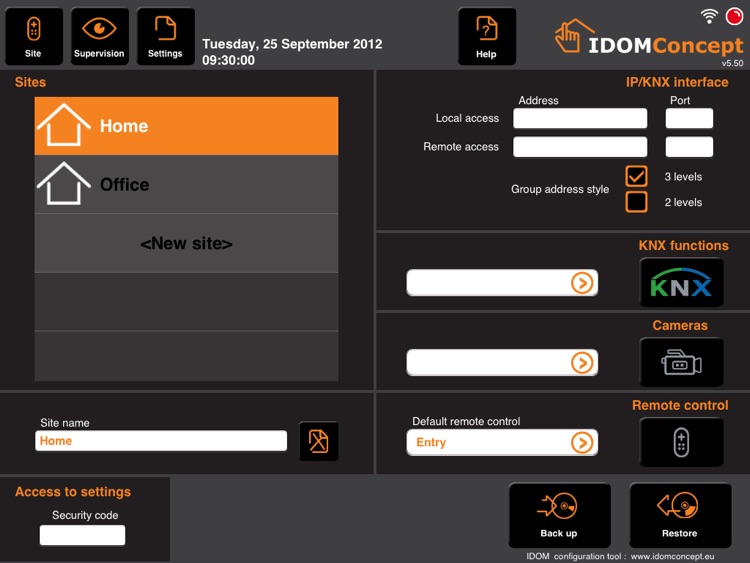Open the Default remote control dropdown arrow
The width and height of the screenshot is (750, 563).
[x=582, y=443]
